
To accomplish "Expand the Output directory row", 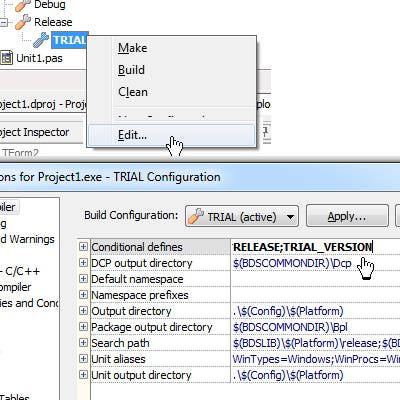I will click(x=83, y=311).
